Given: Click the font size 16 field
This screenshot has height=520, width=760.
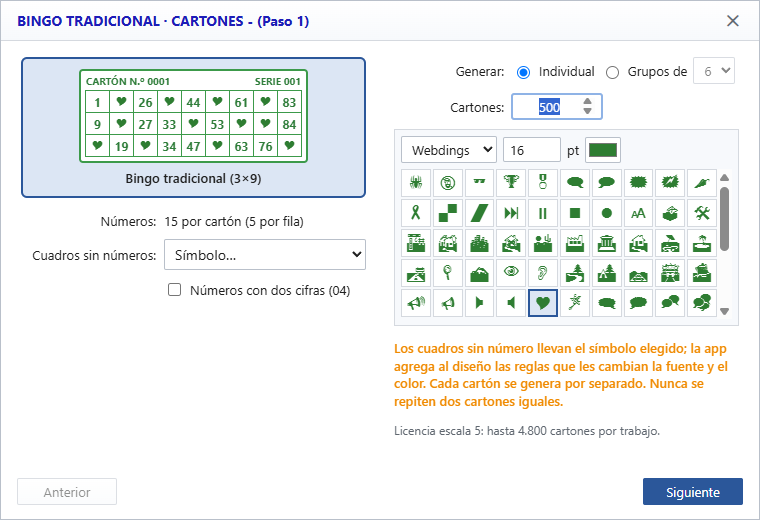Looking at the screenshot, I should click(532, 150).
